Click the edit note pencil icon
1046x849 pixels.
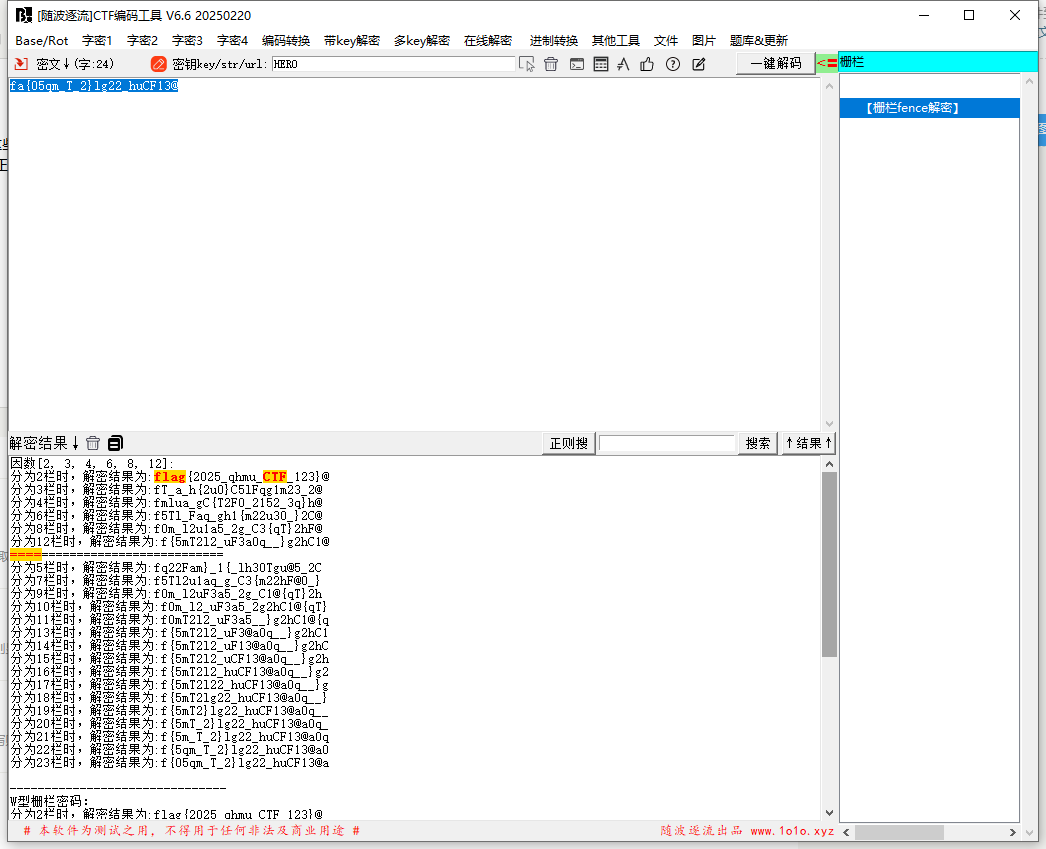tap(698, 64)
